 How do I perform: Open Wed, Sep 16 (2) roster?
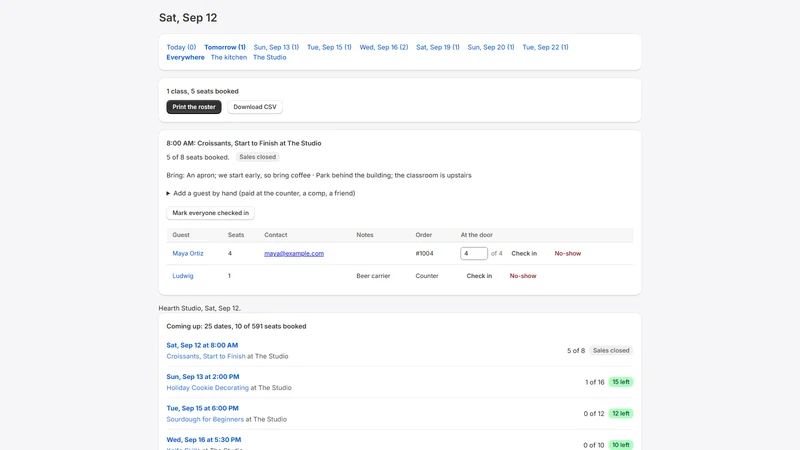[x=384, y=47]
